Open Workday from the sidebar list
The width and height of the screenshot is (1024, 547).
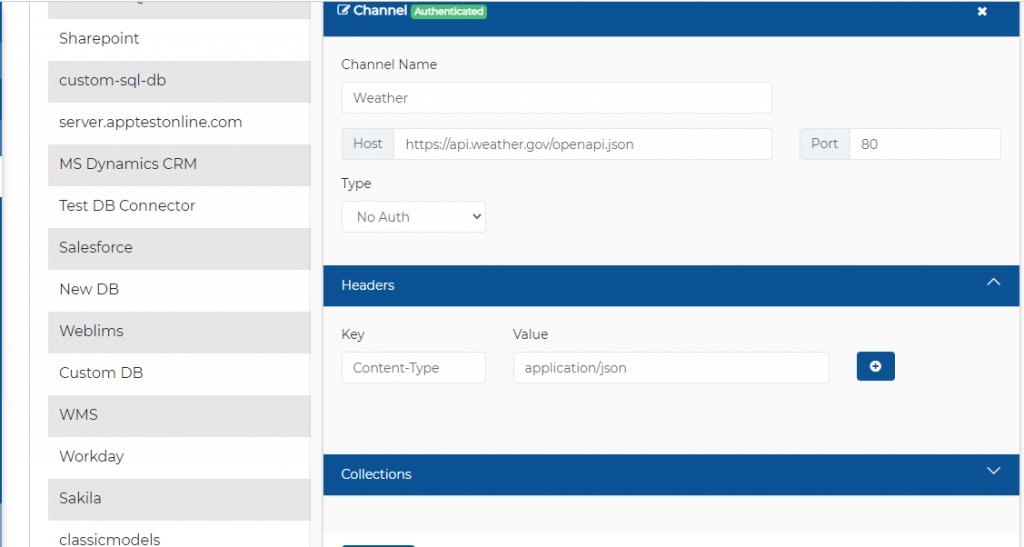pyautogui.click(x=91, y=456)
